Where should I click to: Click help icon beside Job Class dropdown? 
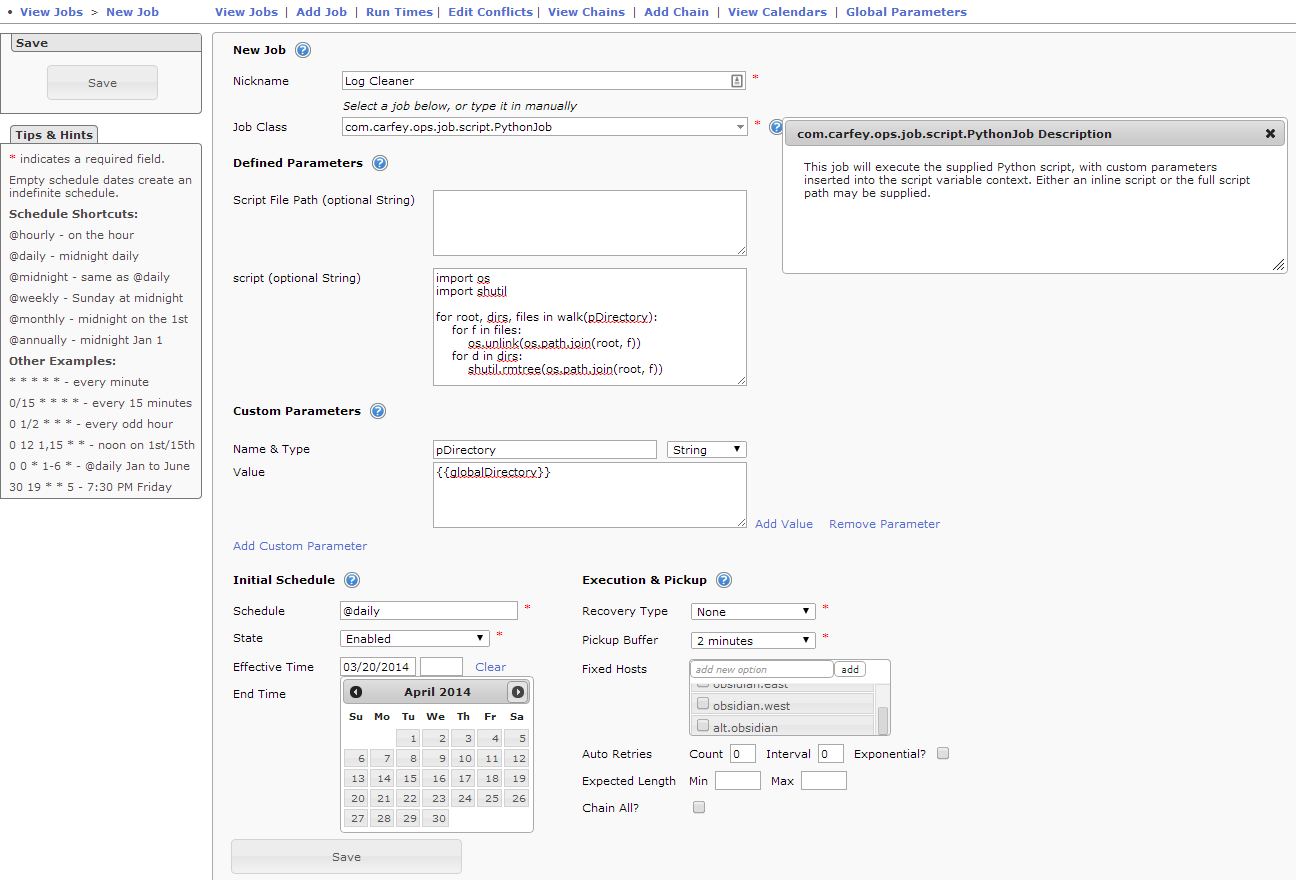[x=776, y=127]
